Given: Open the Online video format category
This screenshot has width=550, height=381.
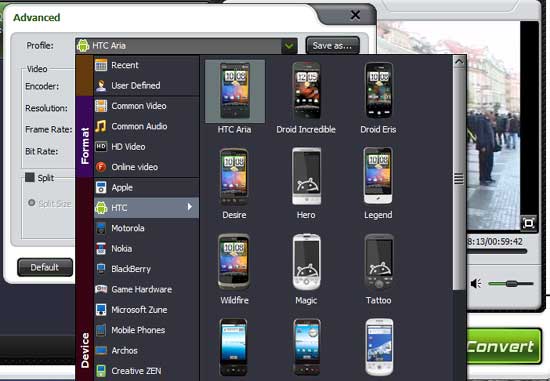Looking at the screenshot, I should pos(146,167).
